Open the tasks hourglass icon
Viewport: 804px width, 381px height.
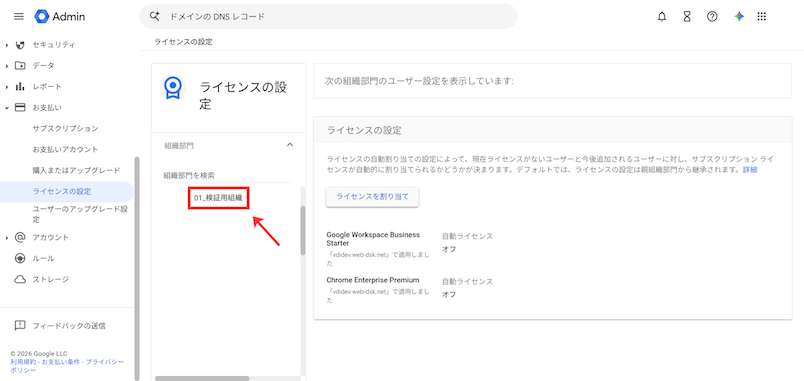pos(687,16)
